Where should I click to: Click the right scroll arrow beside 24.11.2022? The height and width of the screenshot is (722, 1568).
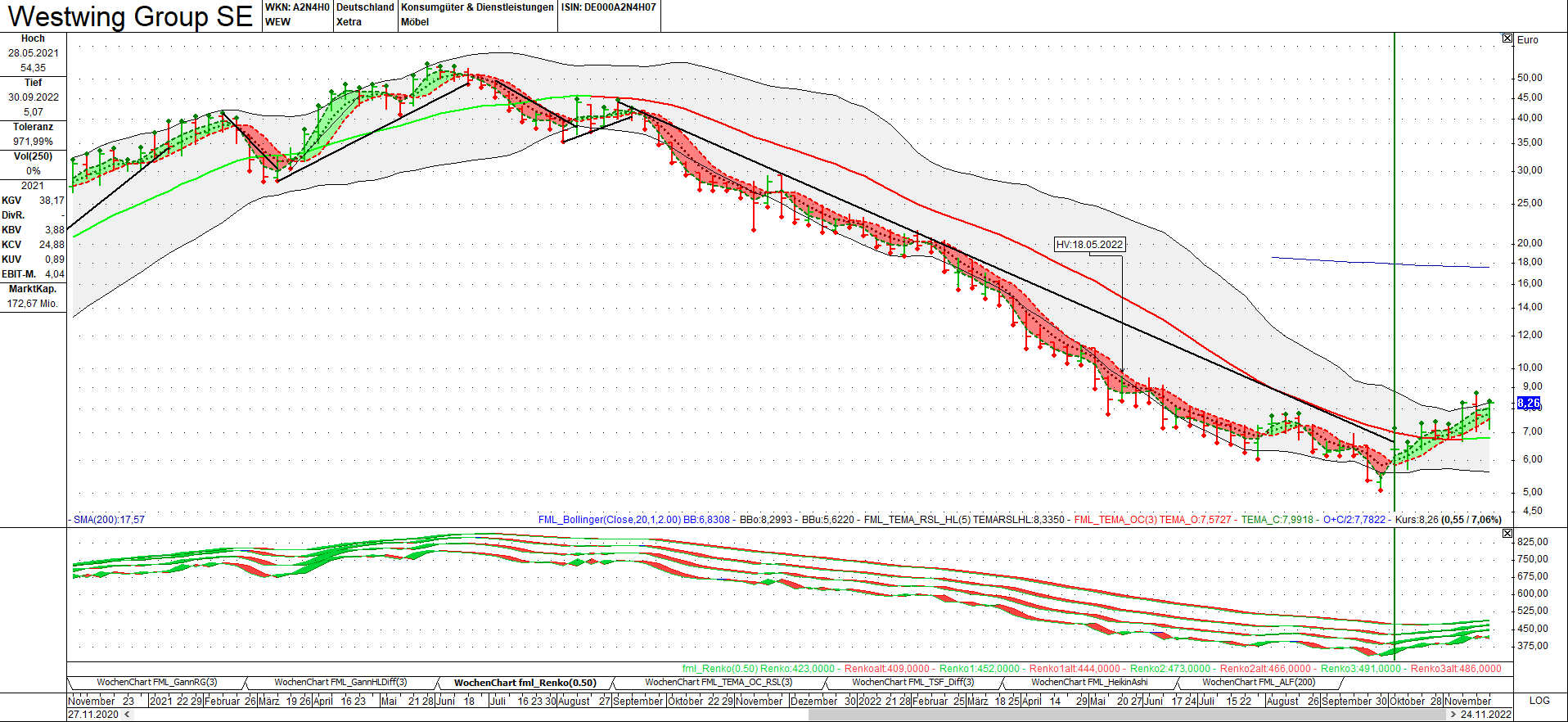[1453, 715]
